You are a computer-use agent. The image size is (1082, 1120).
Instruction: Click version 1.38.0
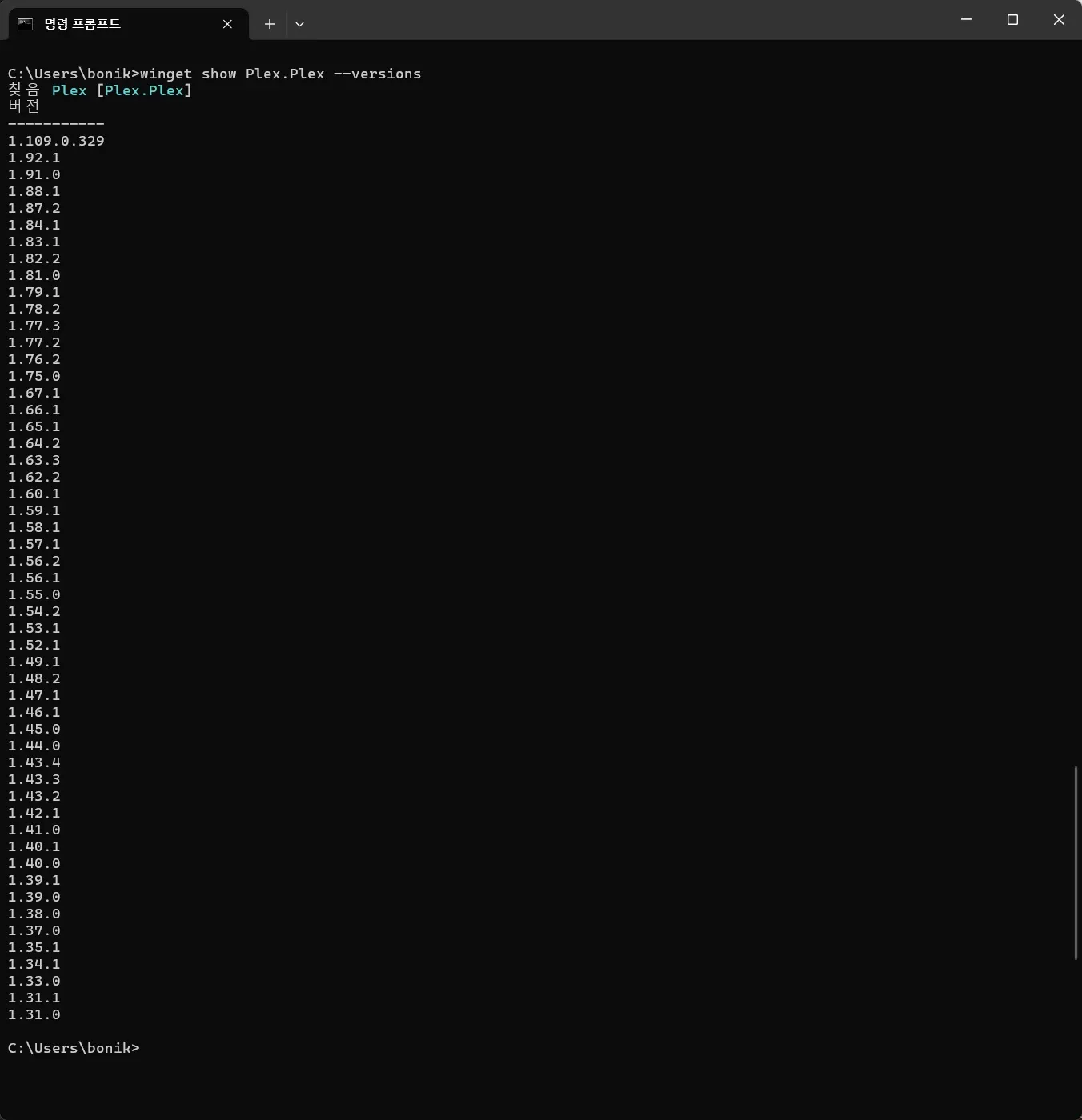[x=34, y=914]
